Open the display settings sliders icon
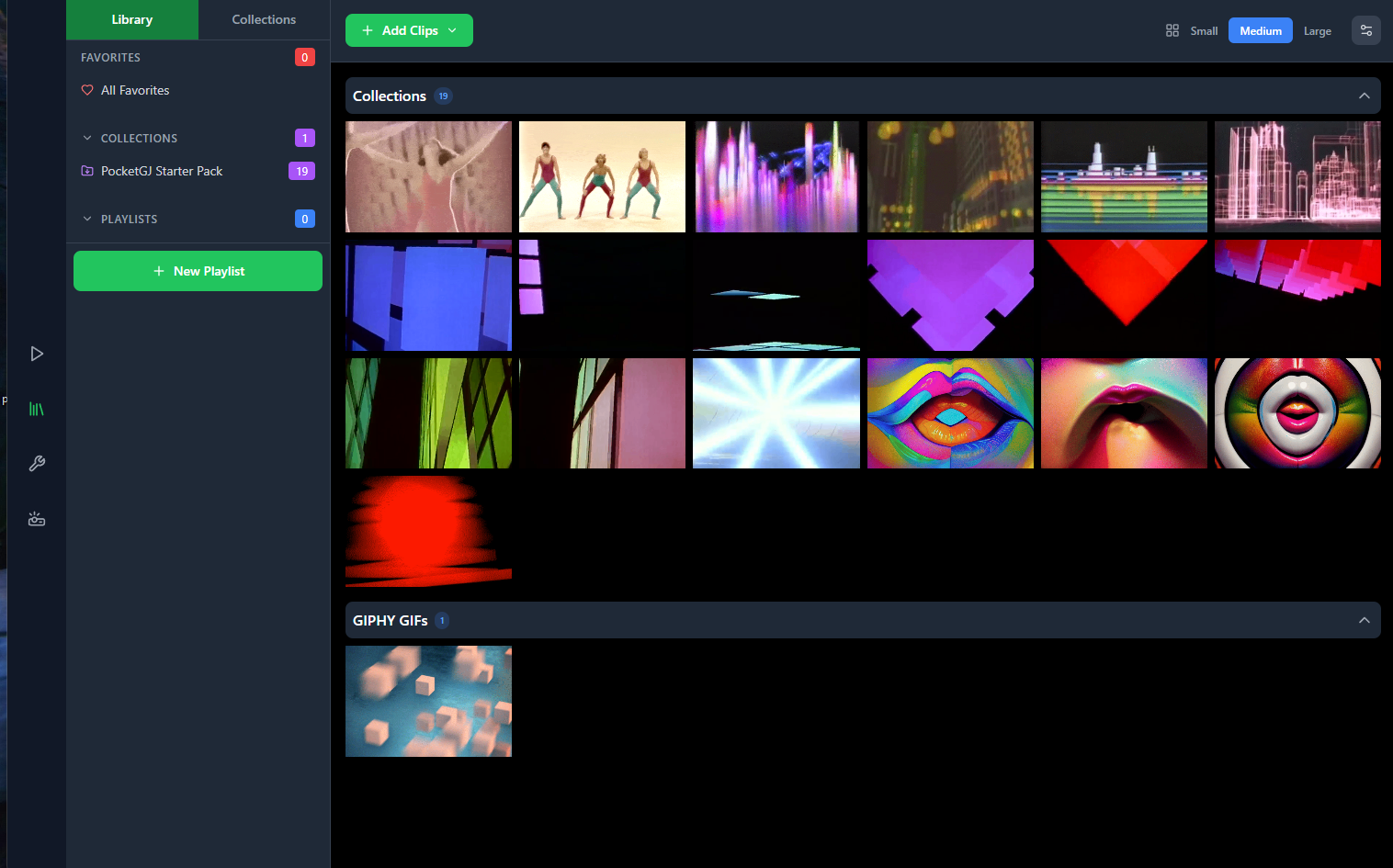Image resolution: width=1393 pixels, height=868 pixels. 1365,30
